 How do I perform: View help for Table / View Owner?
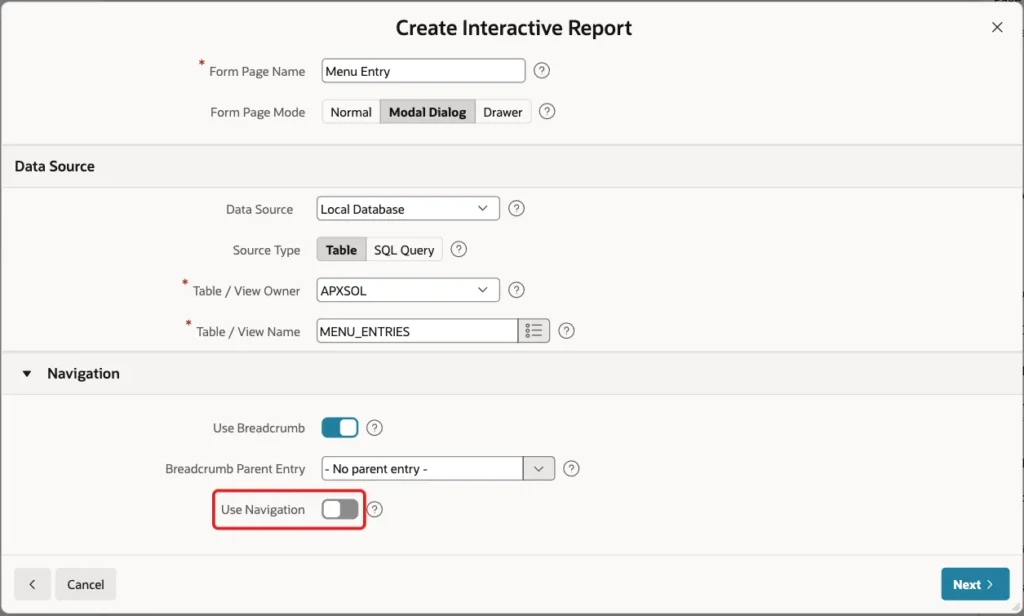pyautogui.click(x=517, y=290)
